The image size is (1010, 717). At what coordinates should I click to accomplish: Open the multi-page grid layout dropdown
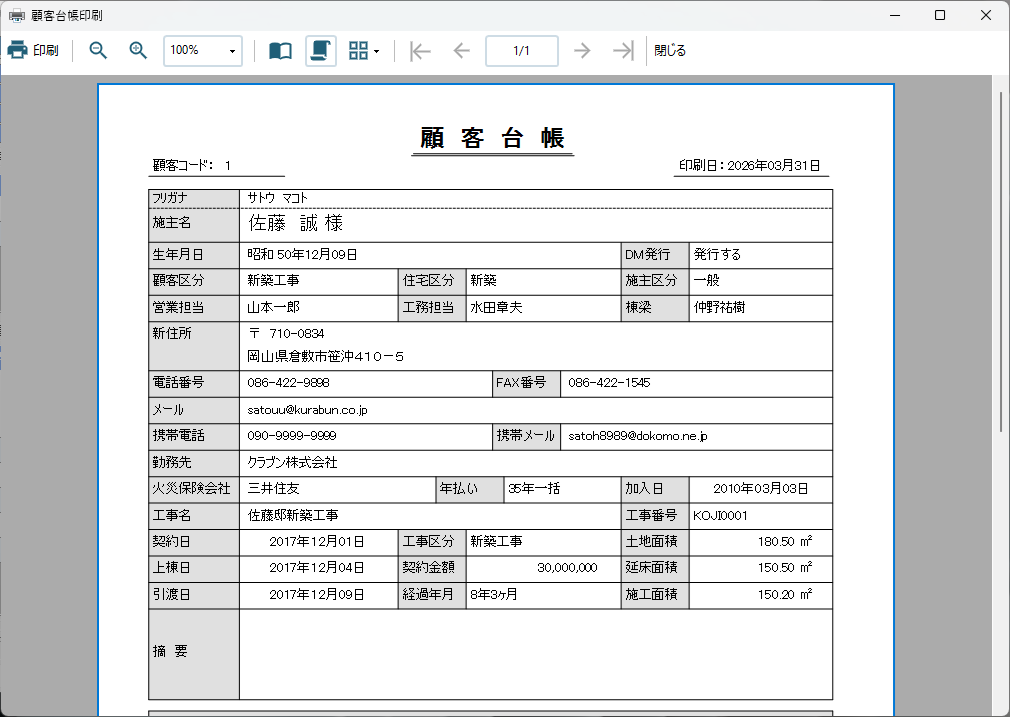point(364,50)
